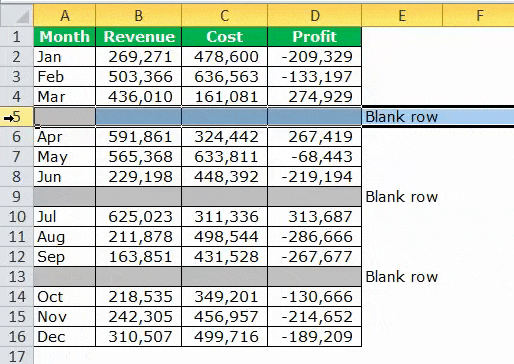This screenshot has height=364, width=514.
Task: Click the Revenue header cell
Action: point(138,37)
